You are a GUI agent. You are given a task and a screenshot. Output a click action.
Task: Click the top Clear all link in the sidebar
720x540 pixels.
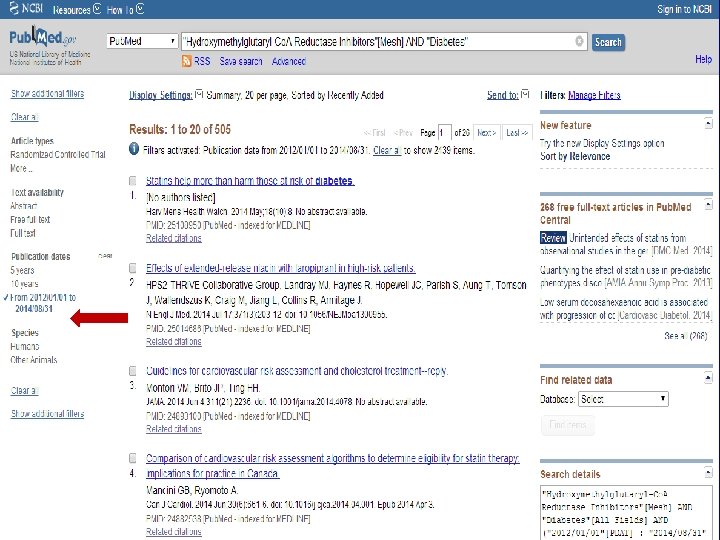pos(24,117)
